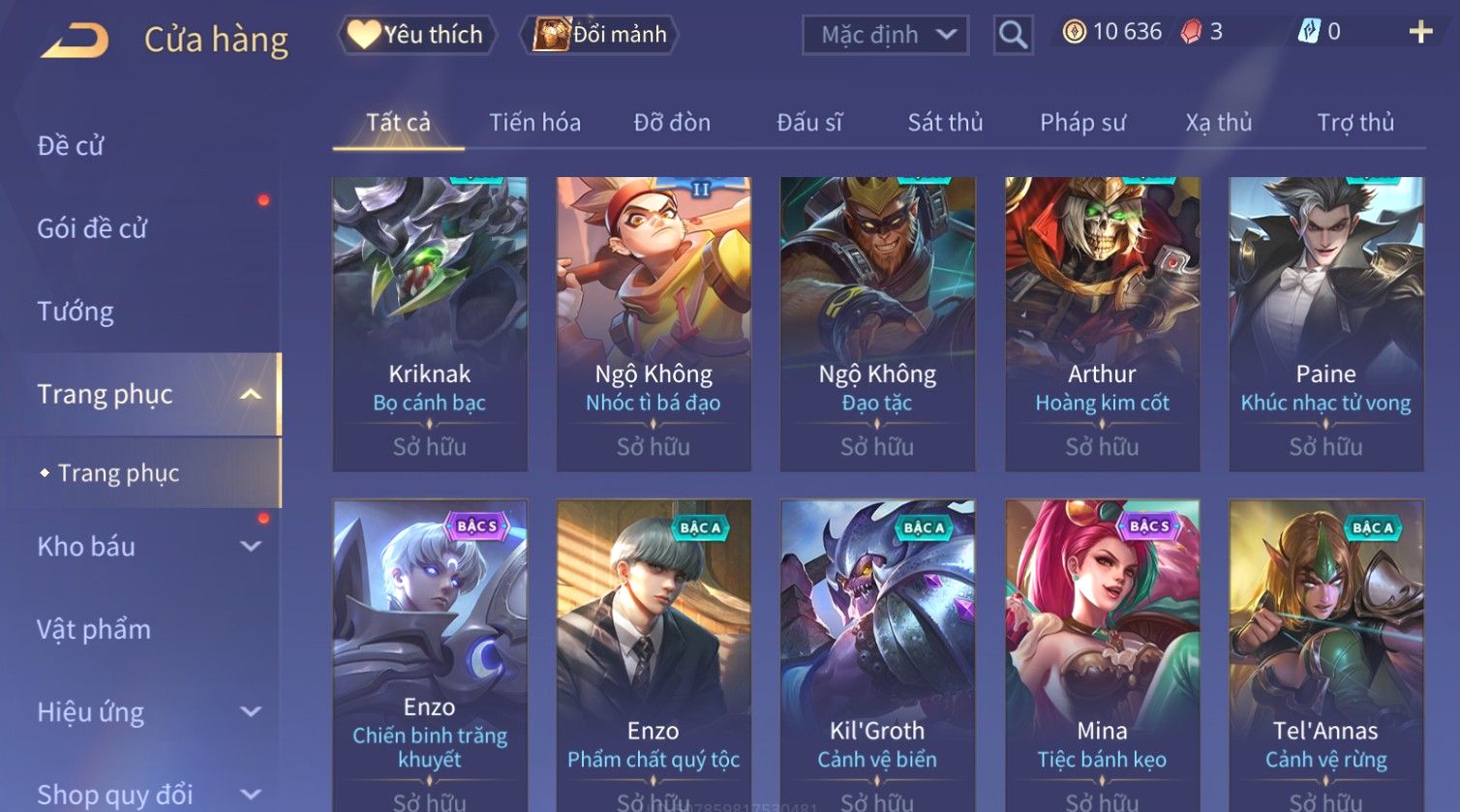Click the blue voucher ticket icon

[x=1308, y=32]
